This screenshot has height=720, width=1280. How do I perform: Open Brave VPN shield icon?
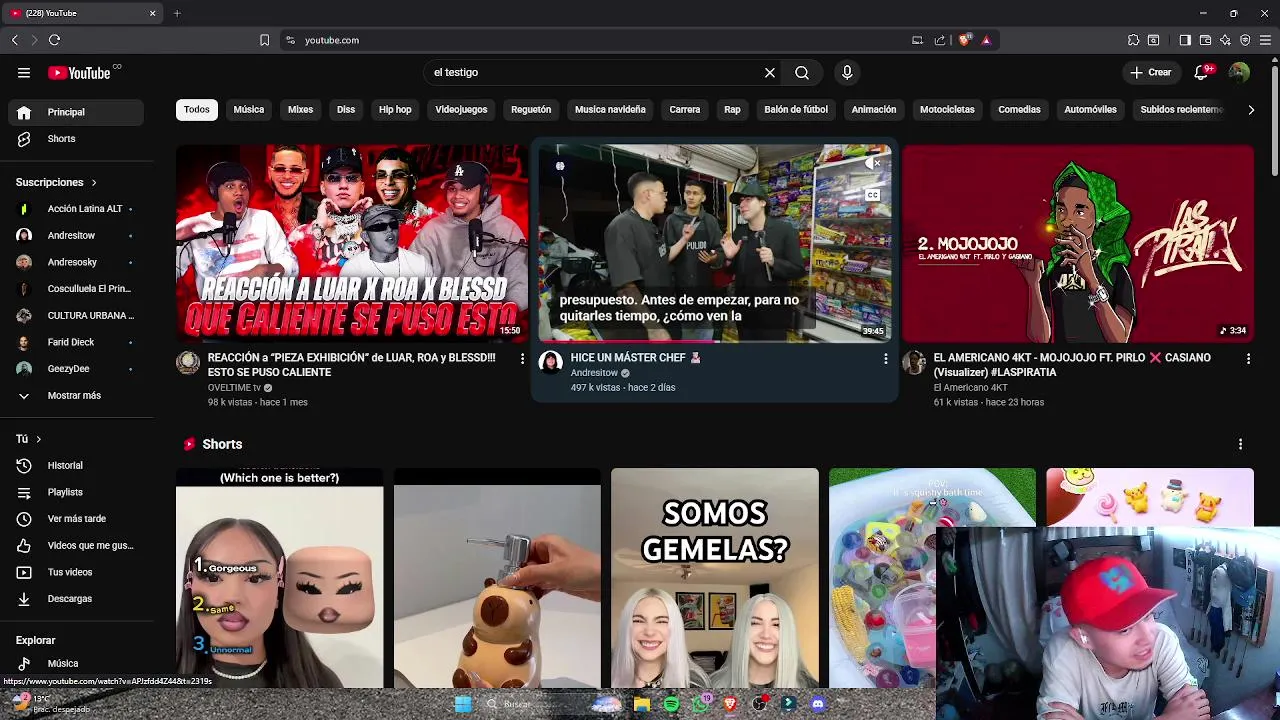(x=1245, y=40)
